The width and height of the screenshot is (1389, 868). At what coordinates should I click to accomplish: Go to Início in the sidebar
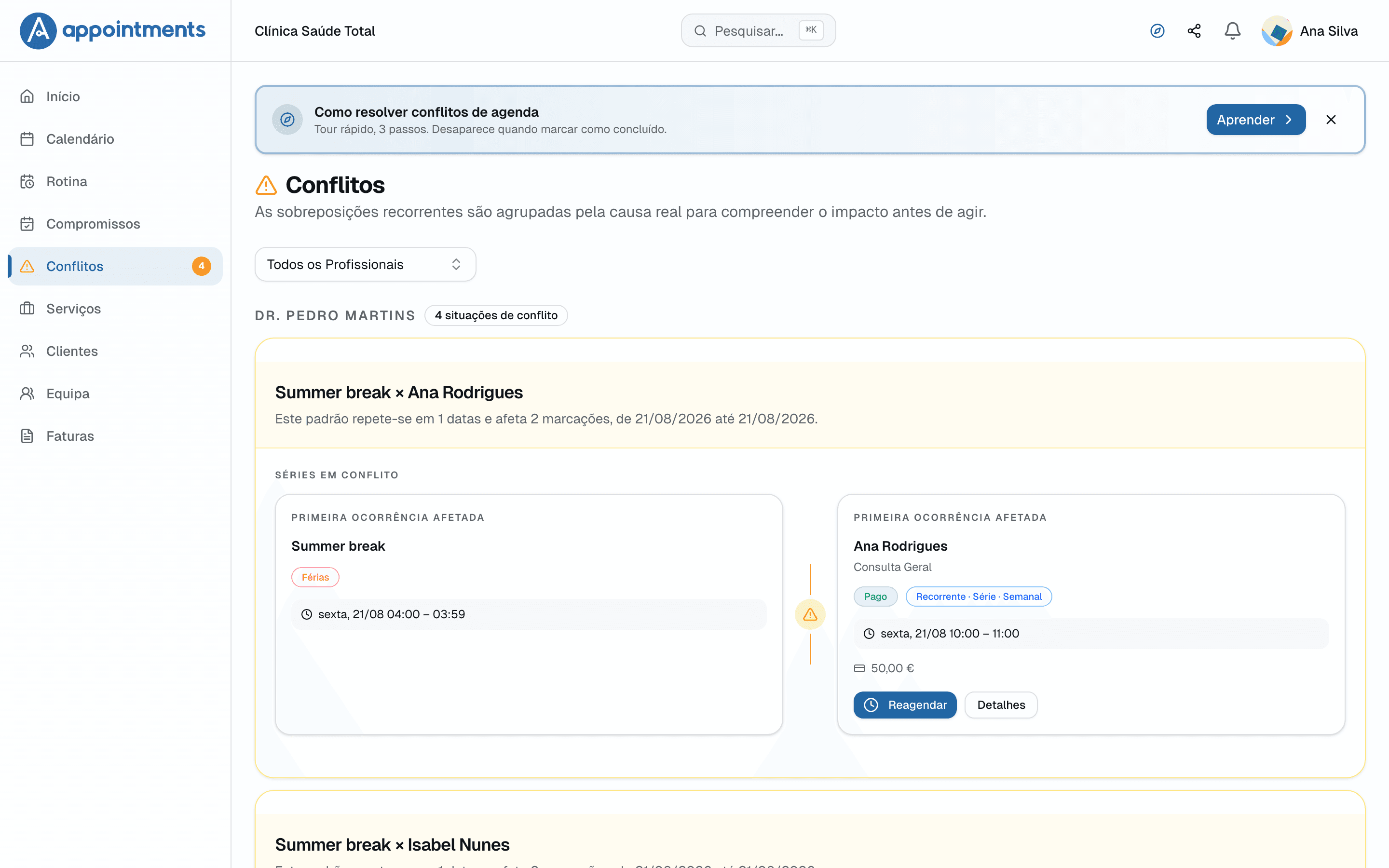tap(115, 96)
